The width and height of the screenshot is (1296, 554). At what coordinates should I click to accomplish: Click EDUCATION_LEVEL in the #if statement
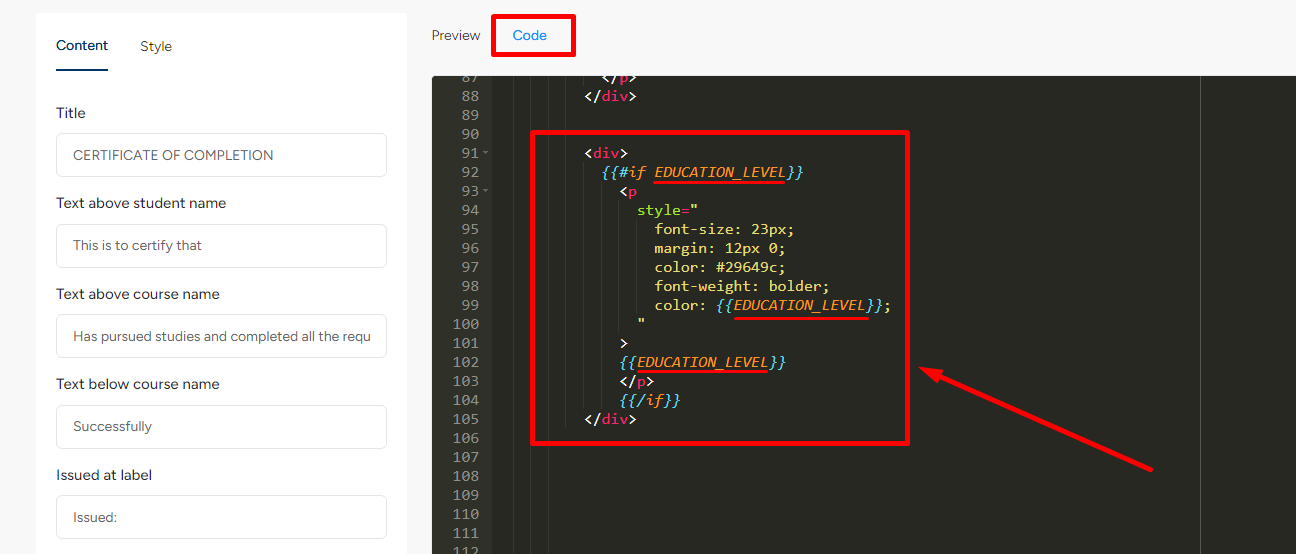720,172
